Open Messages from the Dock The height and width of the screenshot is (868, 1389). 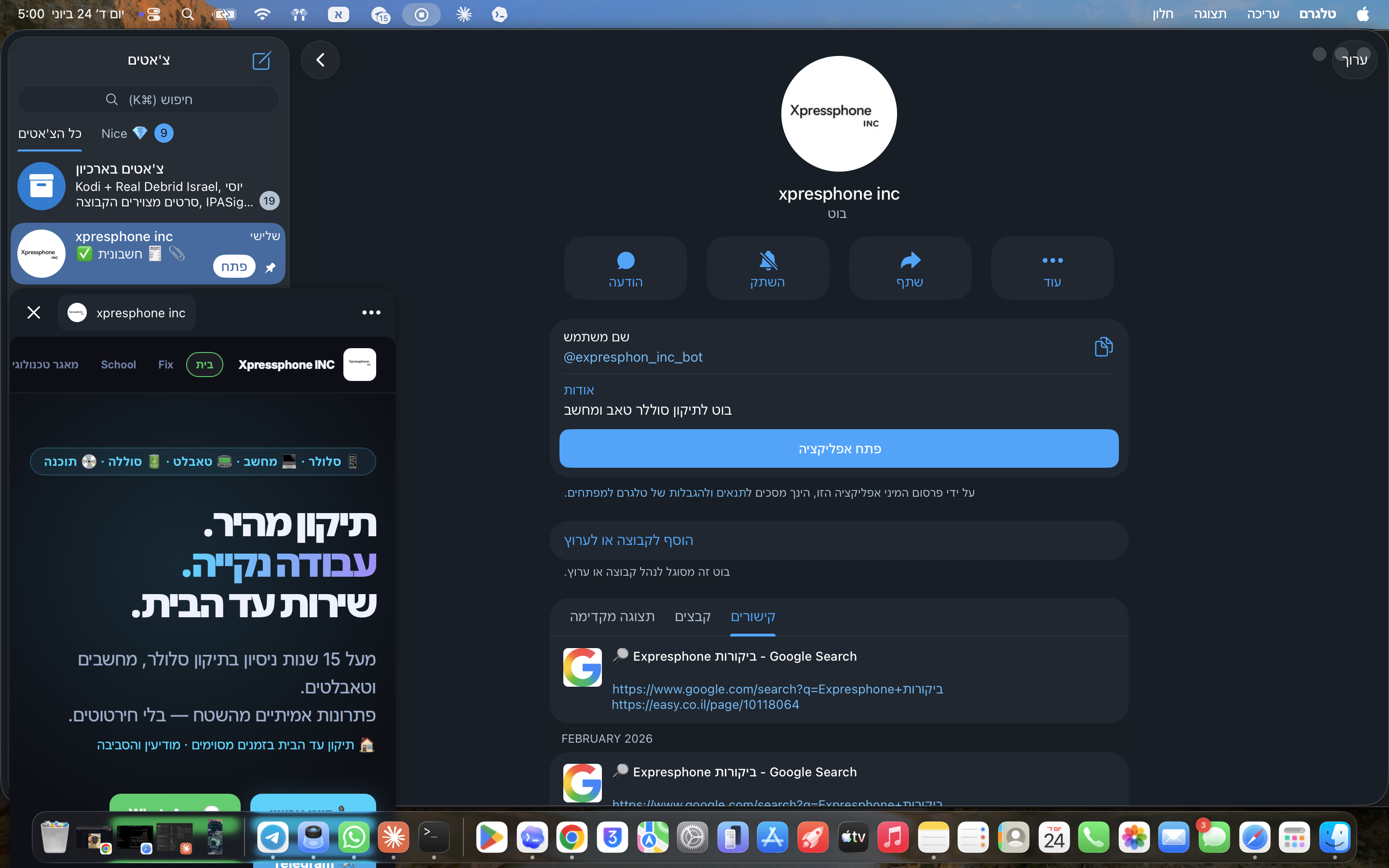tap(1214, 838)
